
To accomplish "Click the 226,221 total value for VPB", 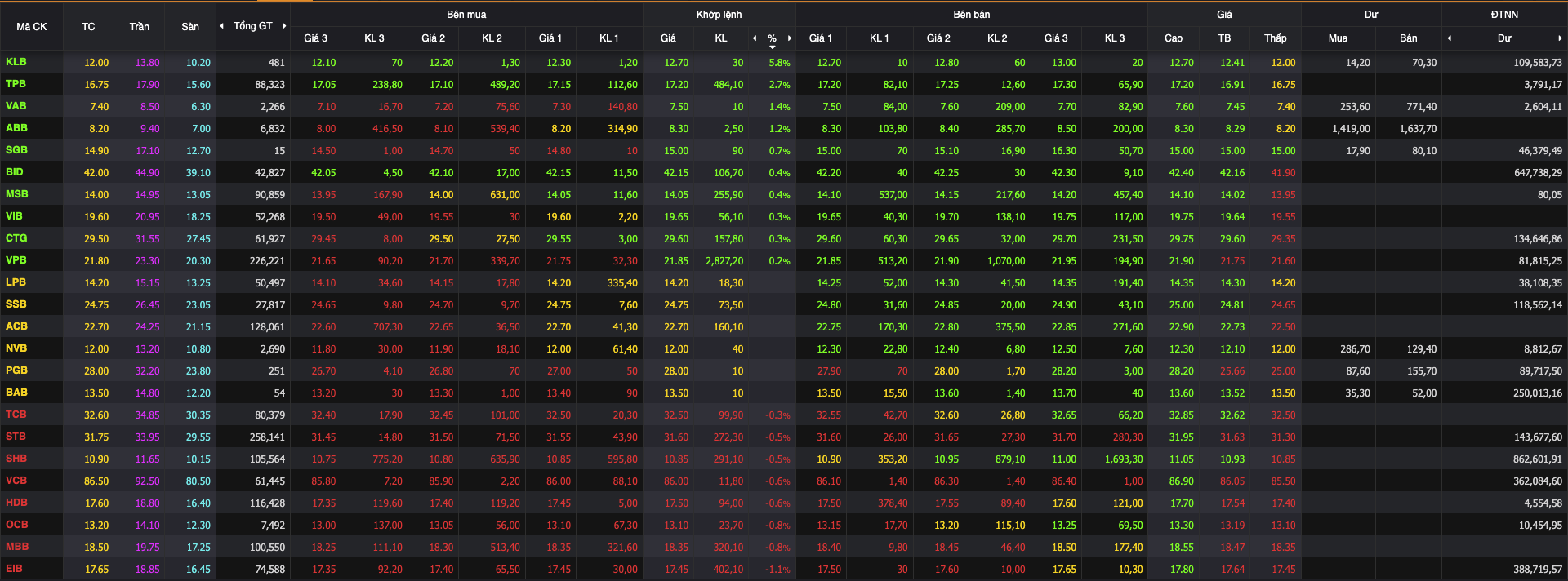I will 267,261.
